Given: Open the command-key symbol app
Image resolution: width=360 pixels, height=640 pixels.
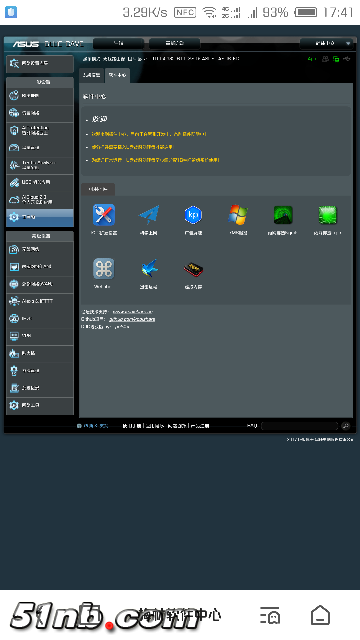Looking at the screenshot, I should point(104,269).
